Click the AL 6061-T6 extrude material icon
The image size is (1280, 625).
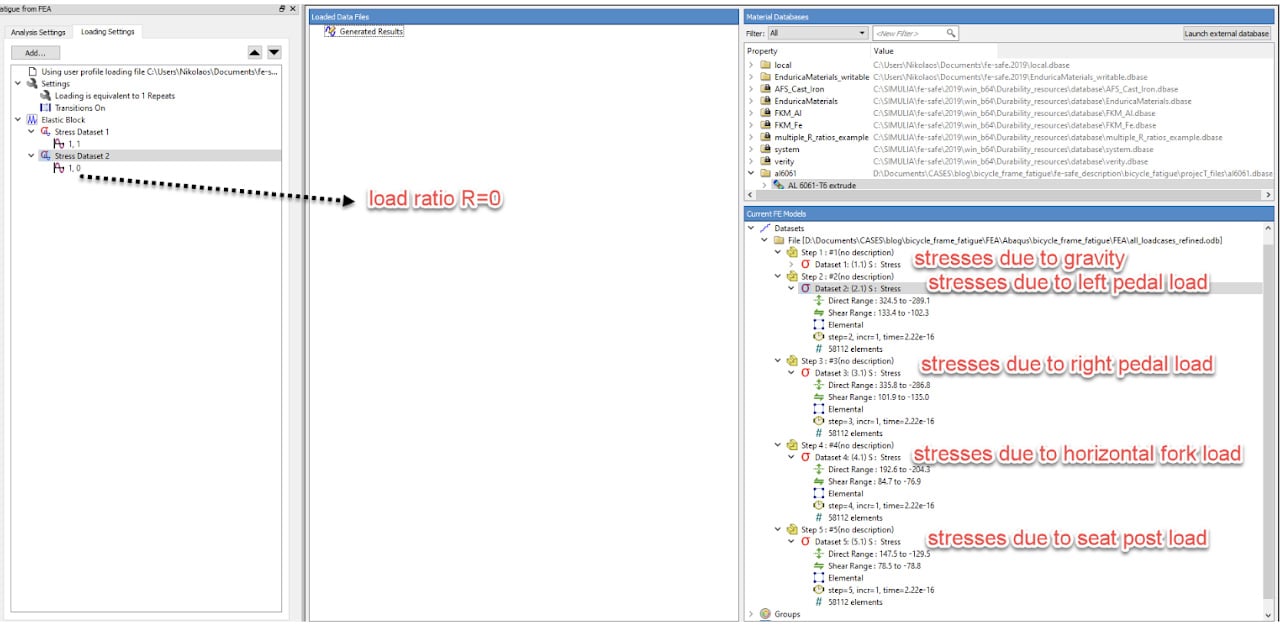[778, 185]
